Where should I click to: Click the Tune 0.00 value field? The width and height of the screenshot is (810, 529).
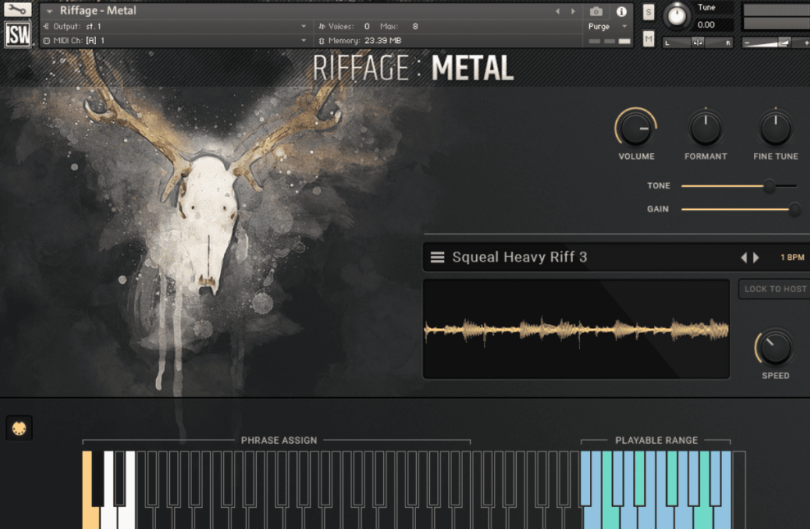(706, 25)
